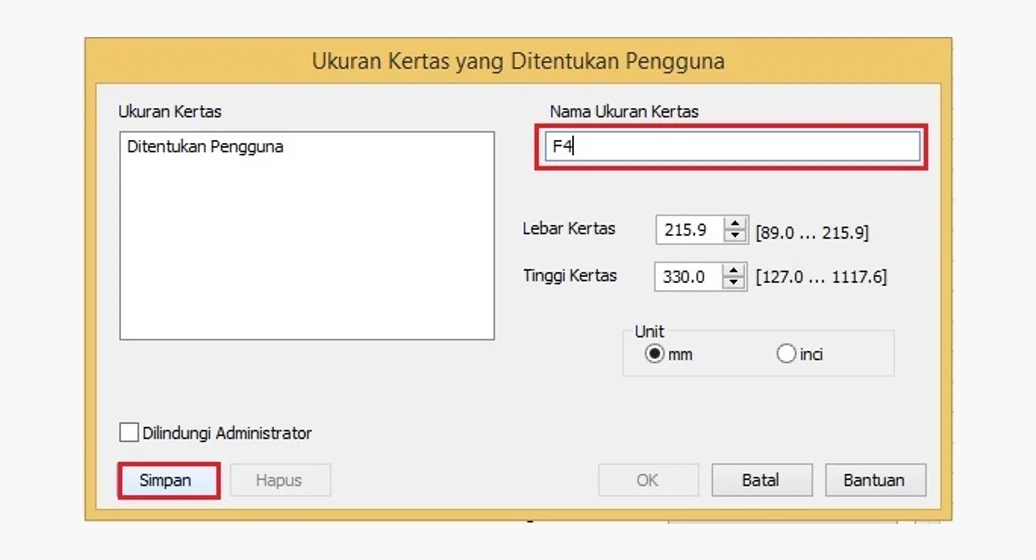Decrease Tinggi Kertas with down arrow
The height and width of the screenshot is (560, 1036).
pos(733,283)
